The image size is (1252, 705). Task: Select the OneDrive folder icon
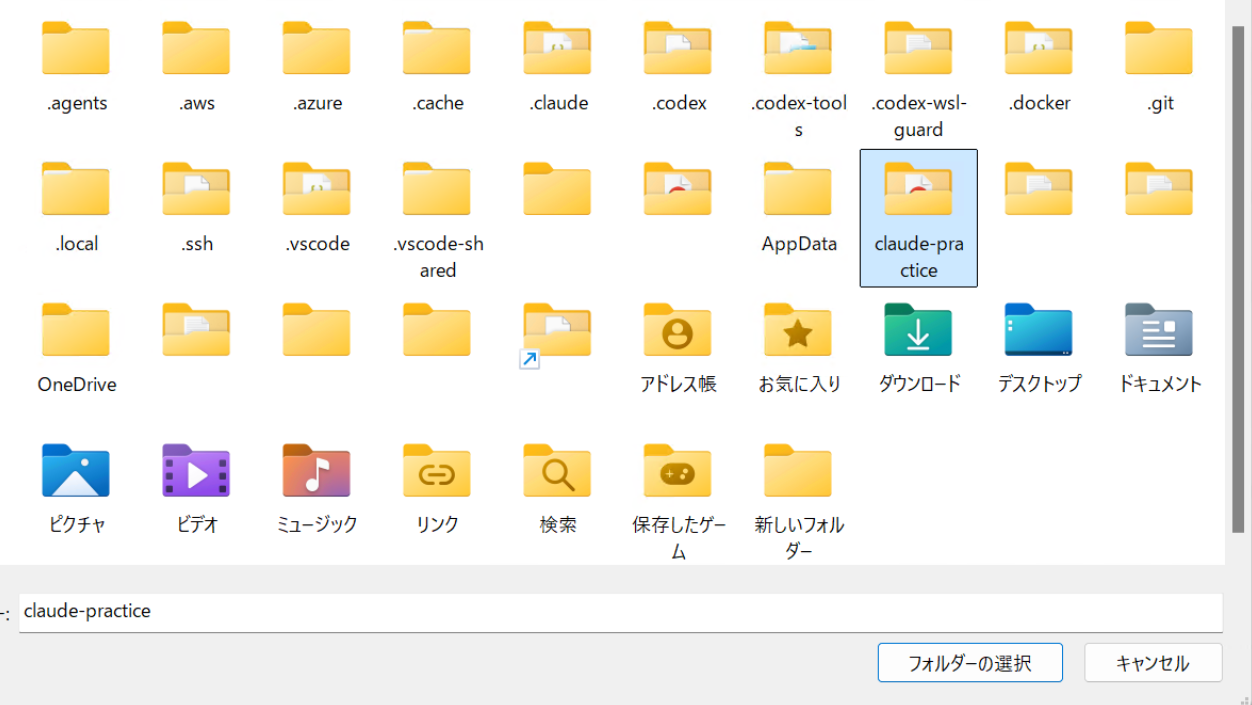[x=76, y=330]
